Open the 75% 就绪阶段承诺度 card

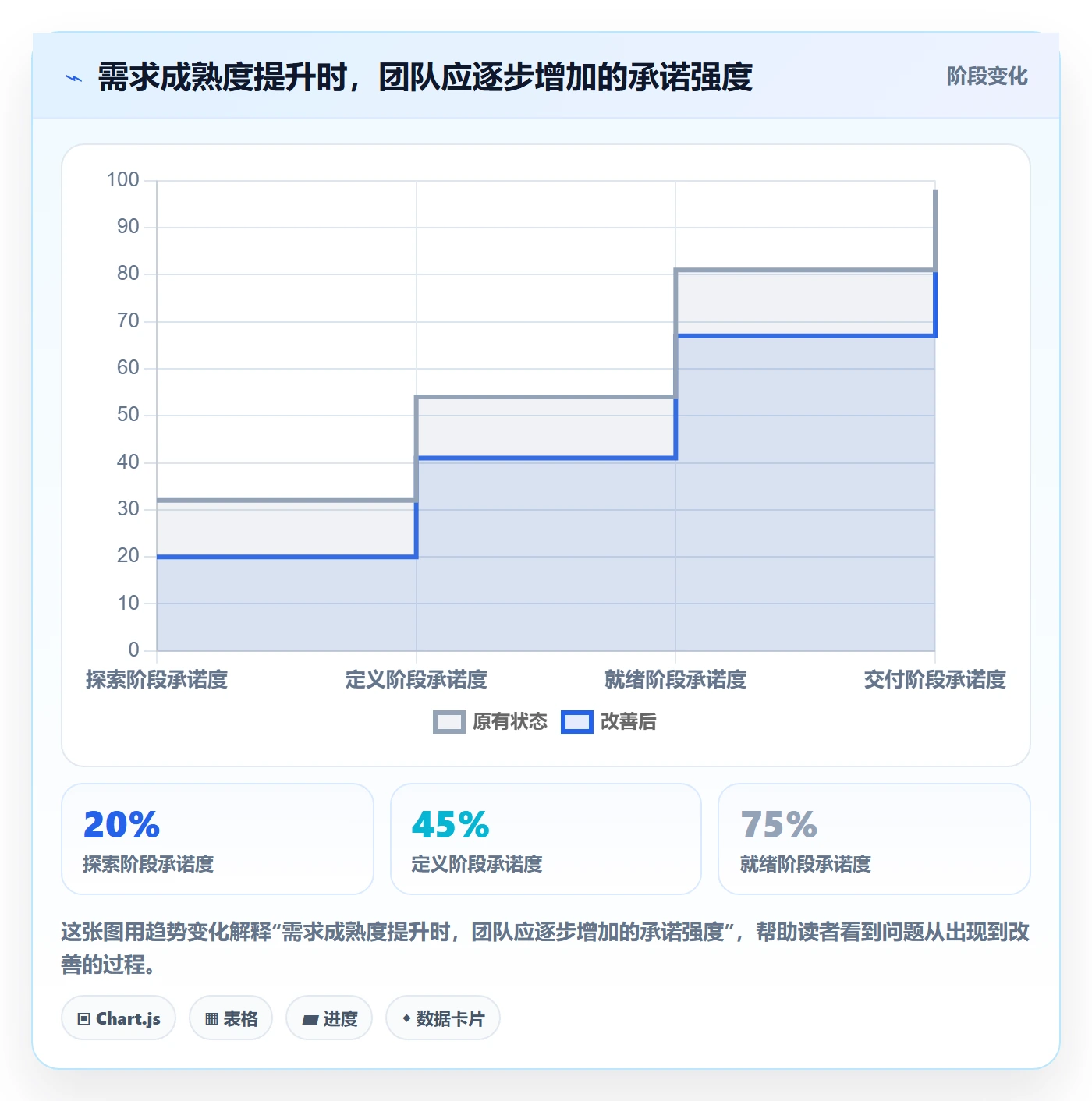[x=874, y=839]
